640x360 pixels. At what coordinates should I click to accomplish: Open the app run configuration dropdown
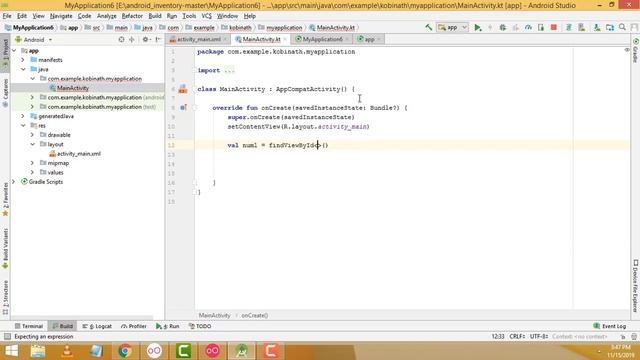452,27
